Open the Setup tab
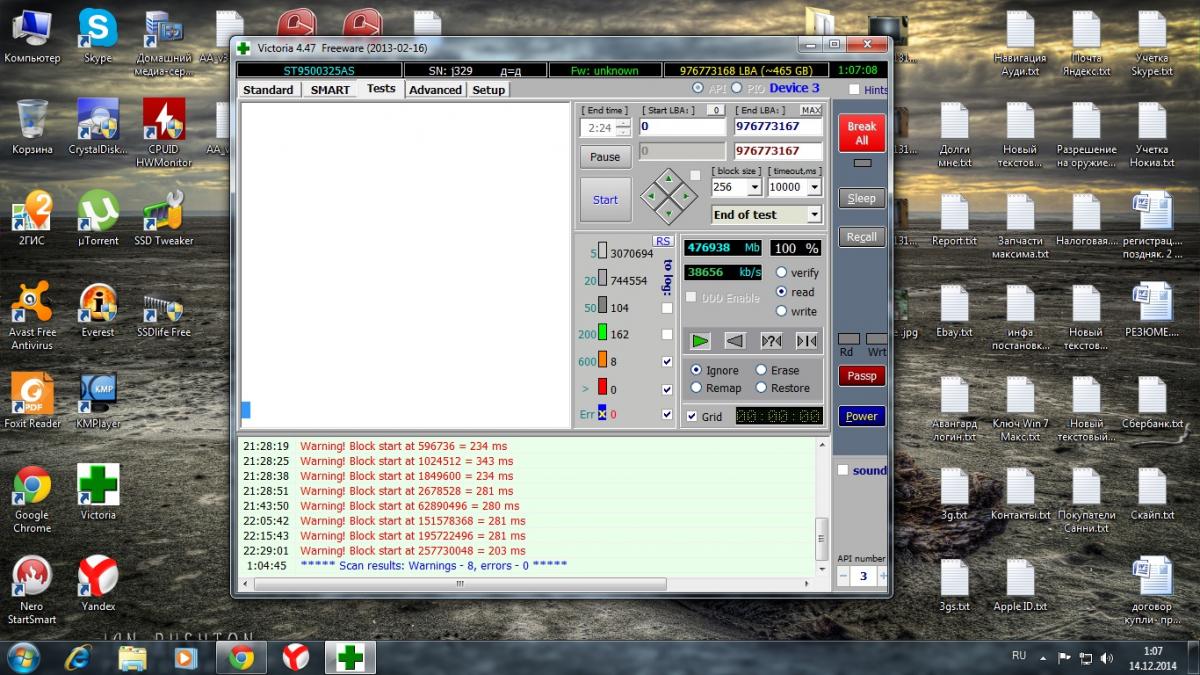This screenshot has width=1200, height=675. pyautogui.click(x=489, y=90)
